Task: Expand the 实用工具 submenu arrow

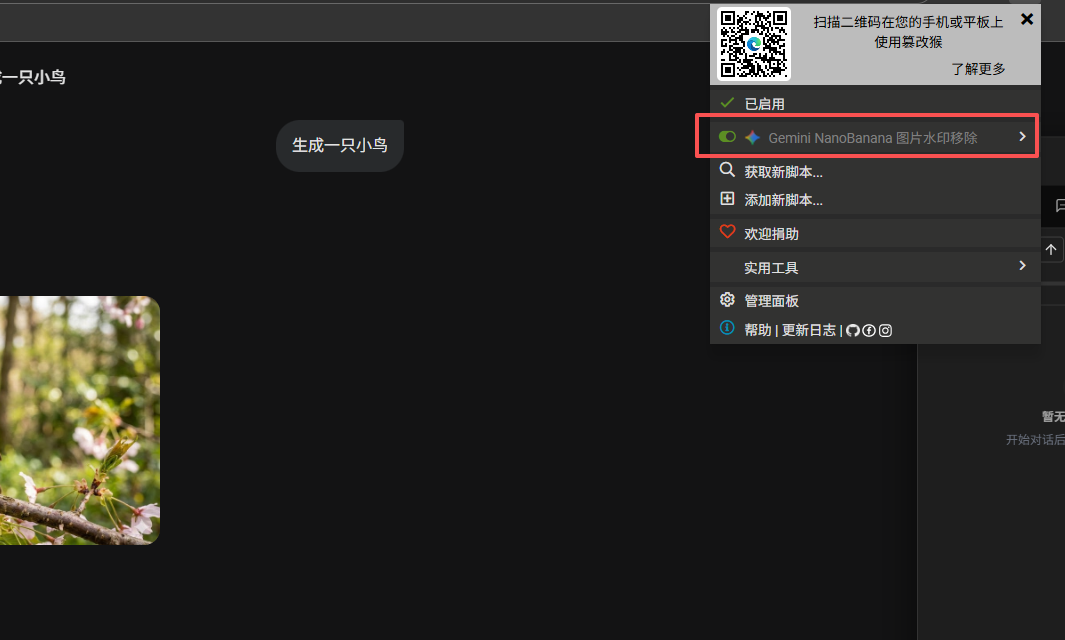Action: [1022, 266]
